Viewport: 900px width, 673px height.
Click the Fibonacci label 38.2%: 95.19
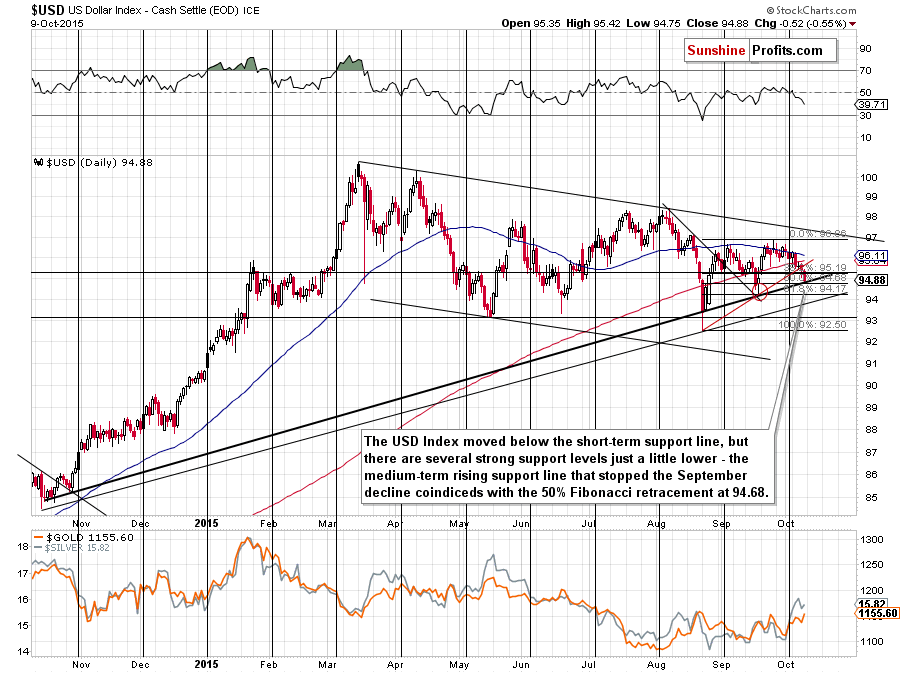(815, 267)
